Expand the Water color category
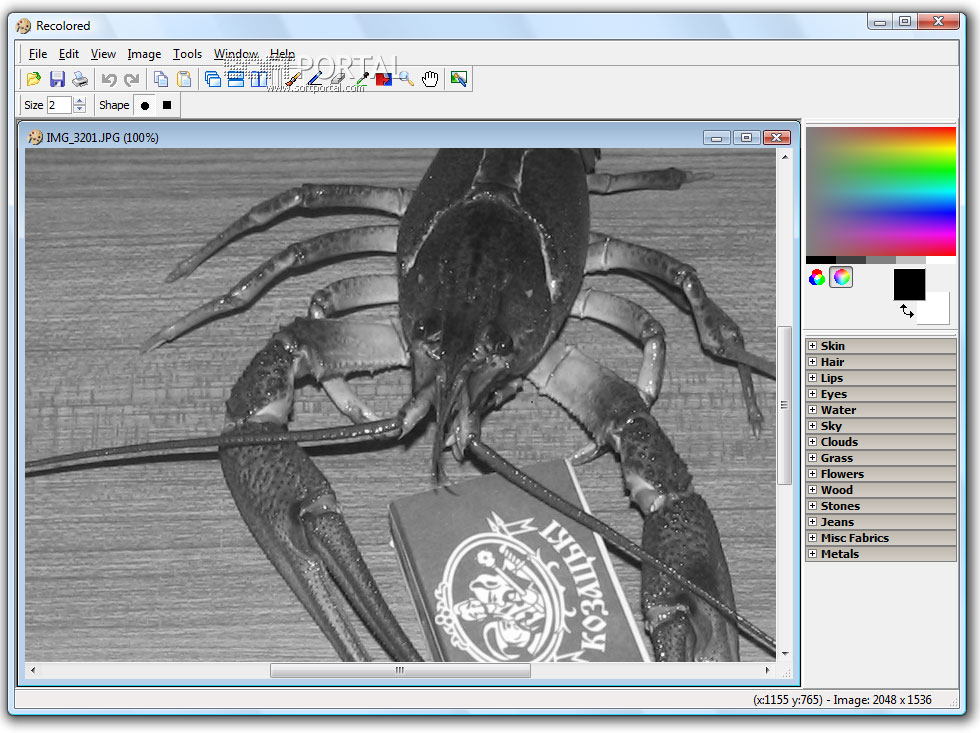Screen dimensions: 980x733 (812, 410)
